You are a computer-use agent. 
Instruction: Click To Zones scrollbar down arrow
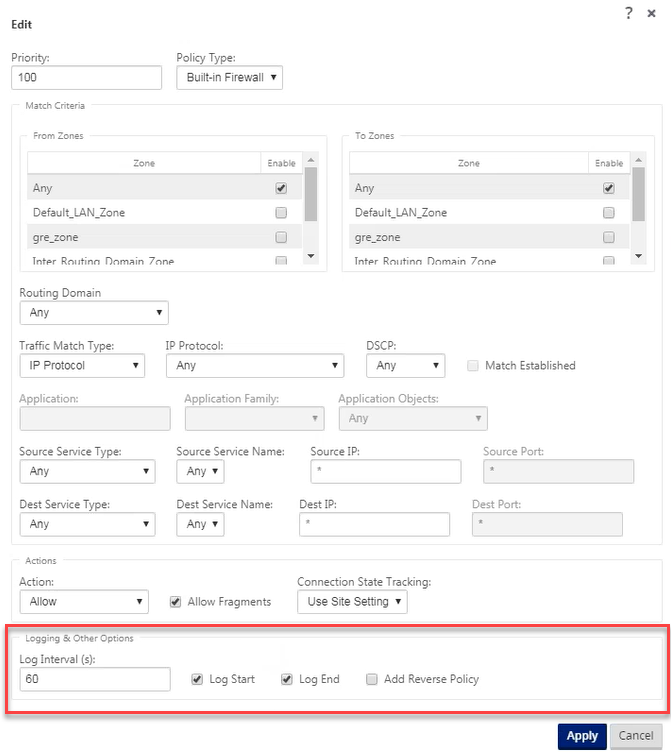pyautogui.click(x=639, y=256)
